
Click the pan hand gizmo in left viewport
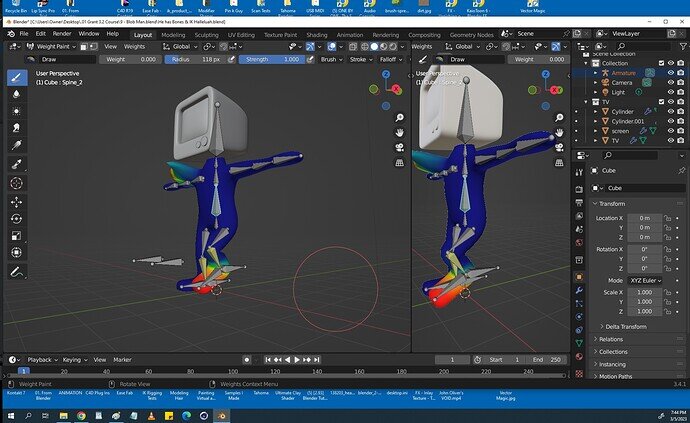(400, 132)
